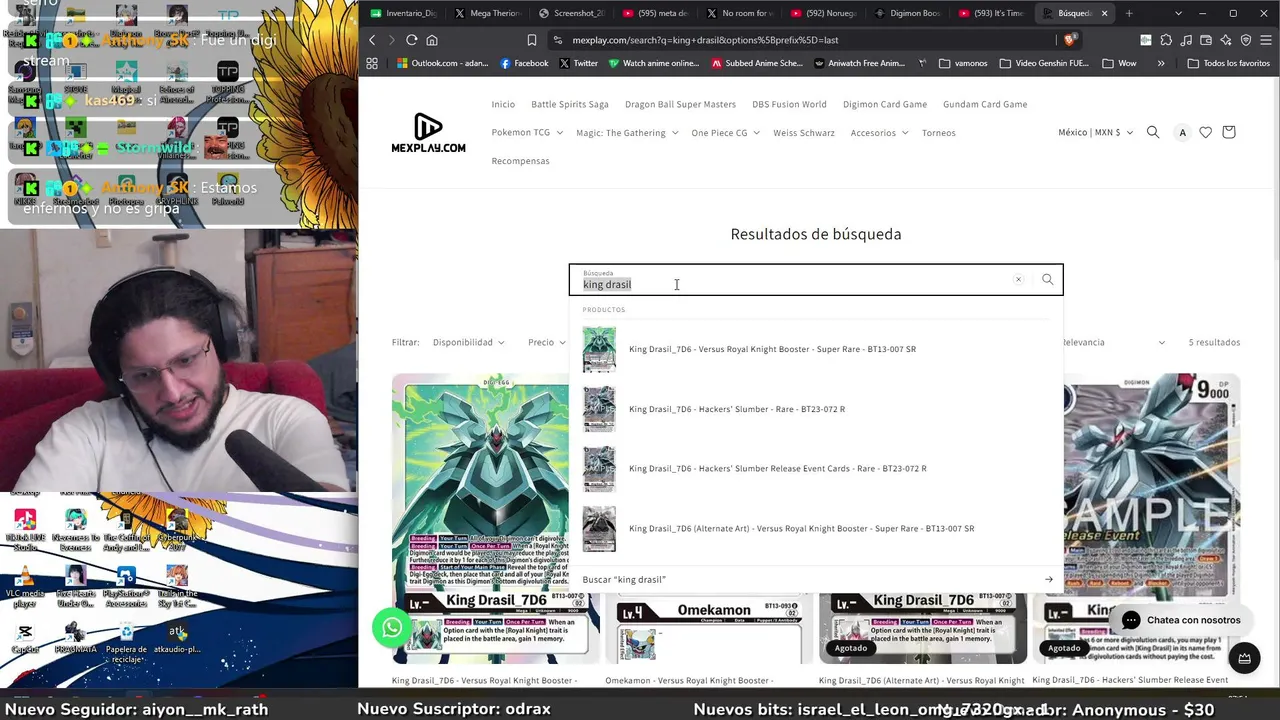Open a new browser tab
This screenshot has height=720, width=1280.
[1129, 13]
